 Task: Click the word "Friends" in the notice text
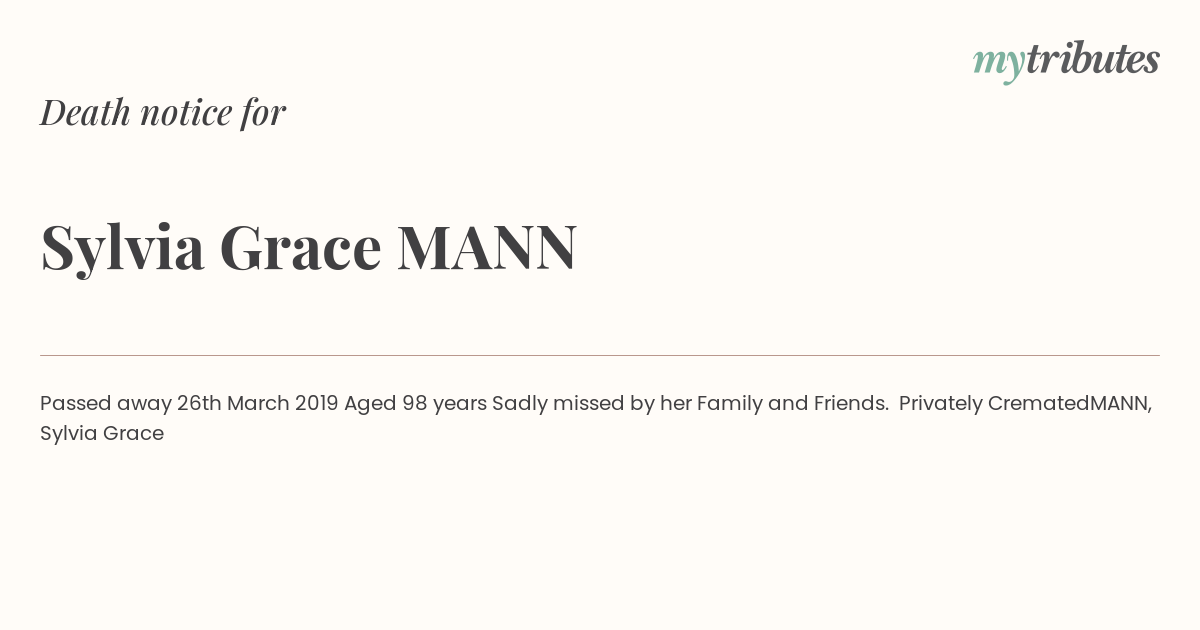point(850,404)
